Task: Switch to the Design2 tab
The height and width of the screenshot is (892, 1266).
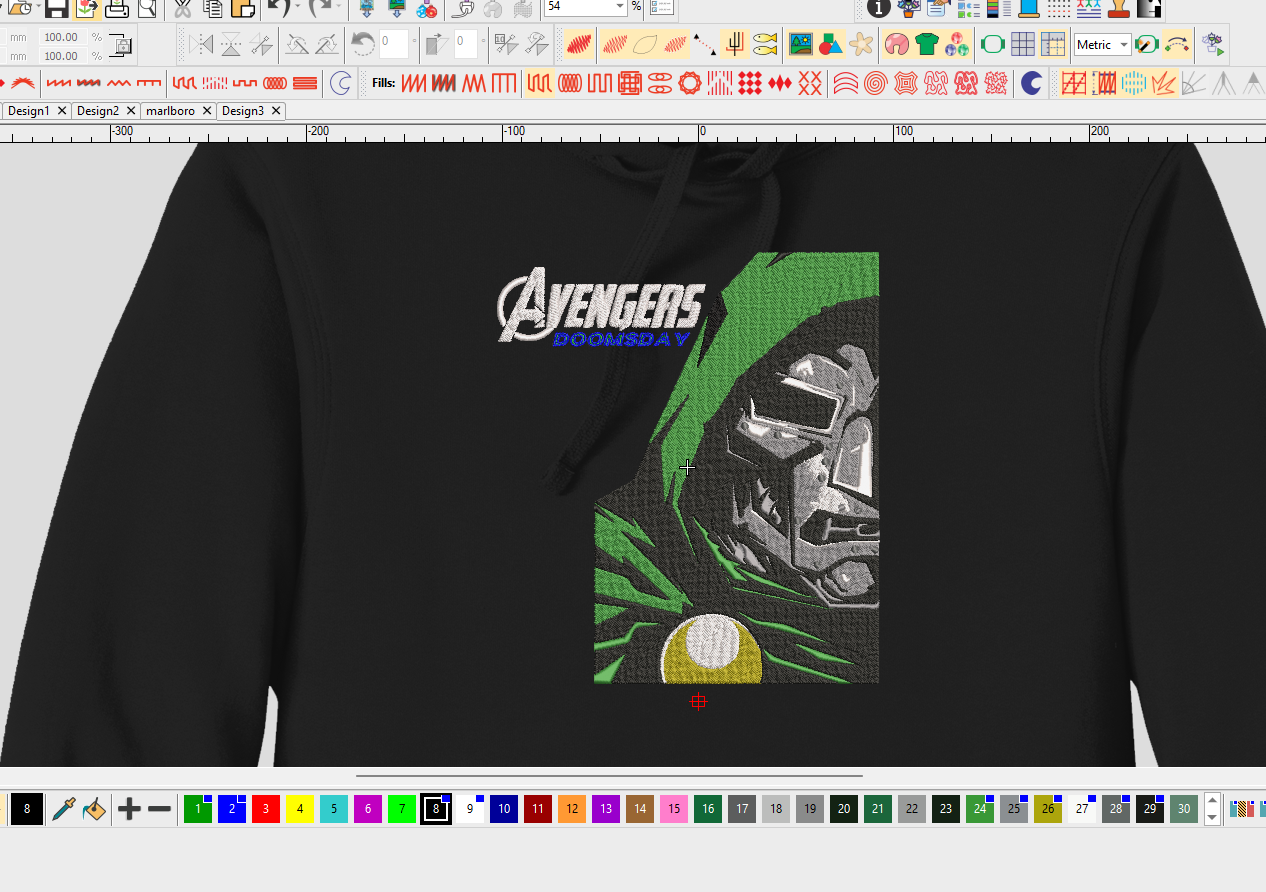Action: 98,111
